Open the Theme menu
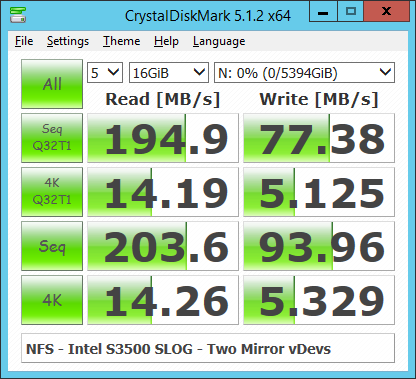Viewport: 416px width, 379px height. click(x=121, y=41)
